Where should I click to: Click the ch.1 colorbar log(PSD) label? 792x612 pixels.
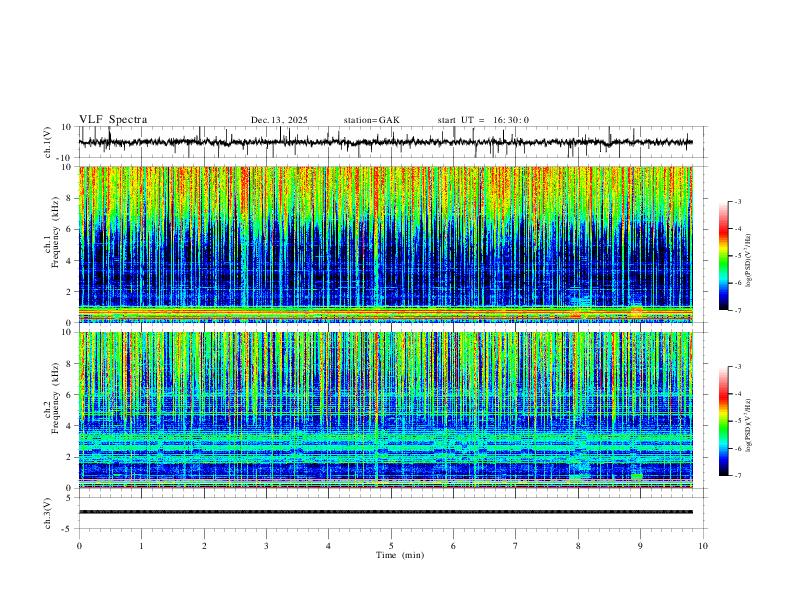[749, 260]
